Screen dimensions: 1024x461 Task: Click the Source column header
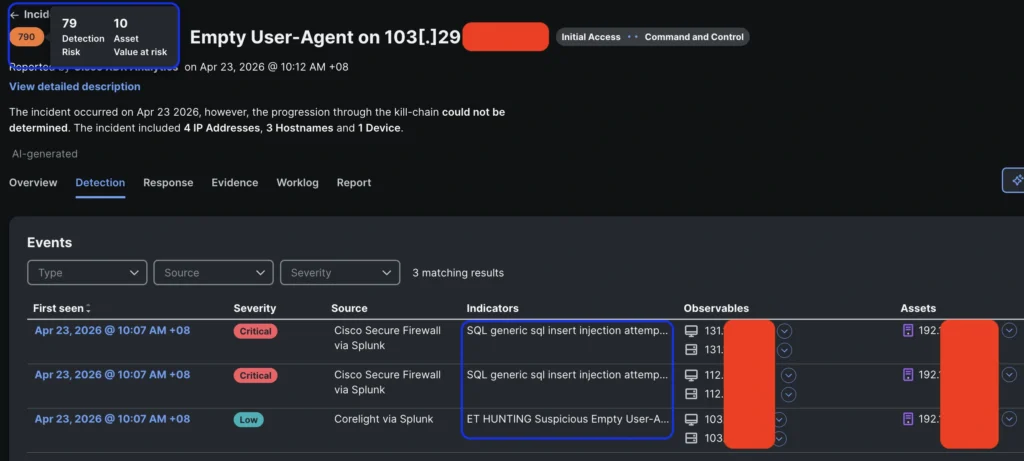[349, 308]
